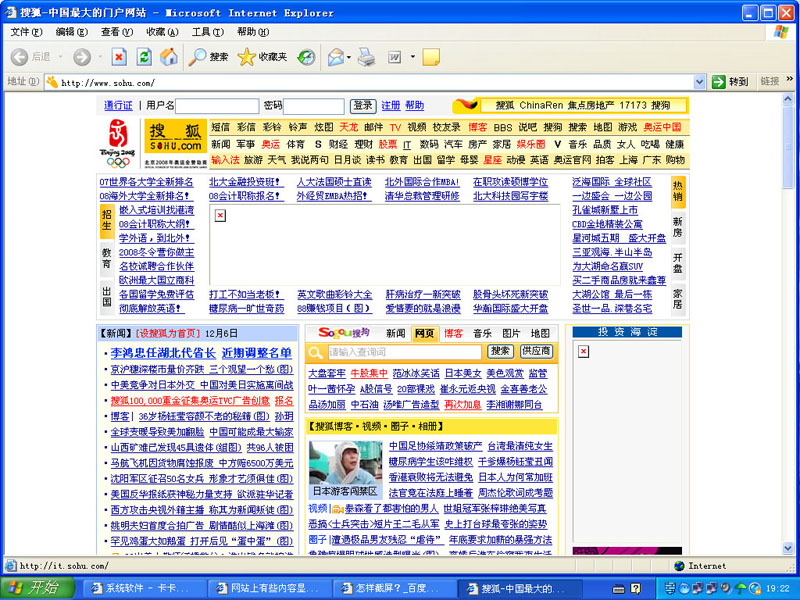
Task: Click the Mail envelope toolbar icon
Action: [335, 57]
